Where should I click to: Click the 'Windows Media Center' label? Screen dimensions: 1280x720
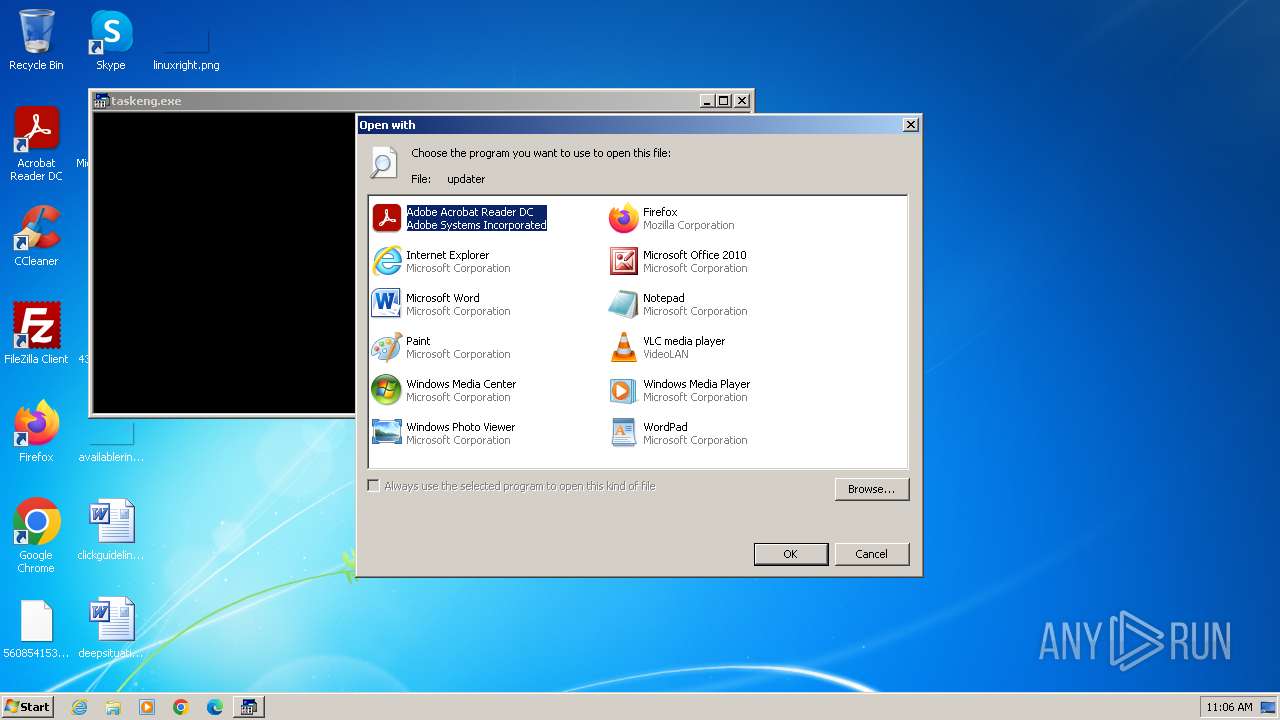pos(461,384)
